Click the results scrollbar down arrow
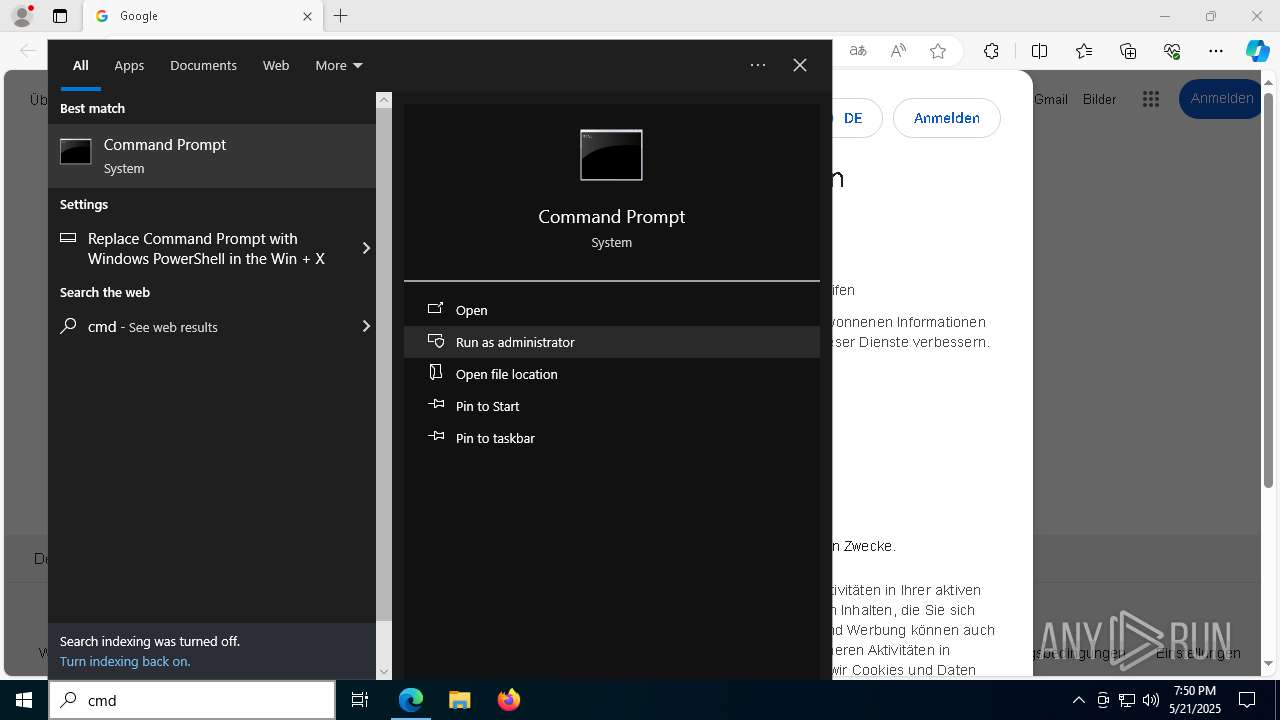This screenshot has width=1280, height=720. 384,672
